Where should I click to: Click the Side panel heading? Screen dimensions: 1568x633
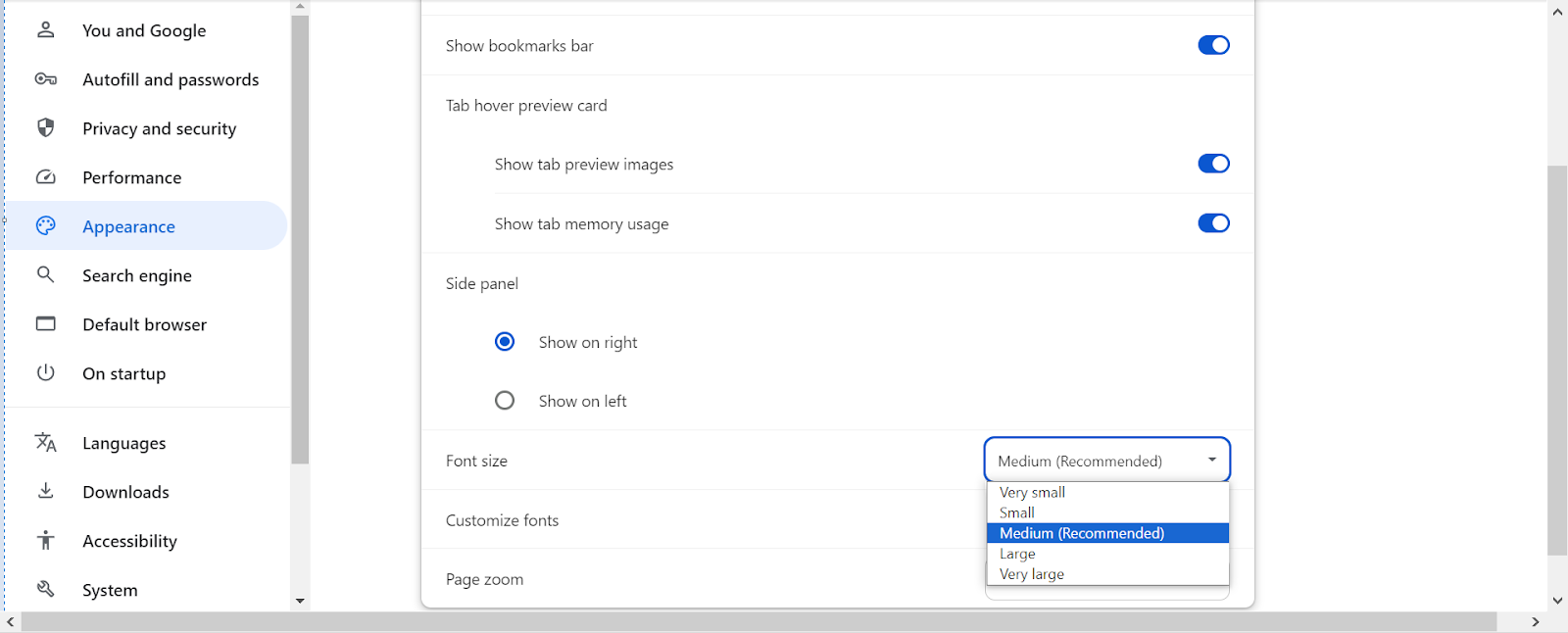point(482,284)
